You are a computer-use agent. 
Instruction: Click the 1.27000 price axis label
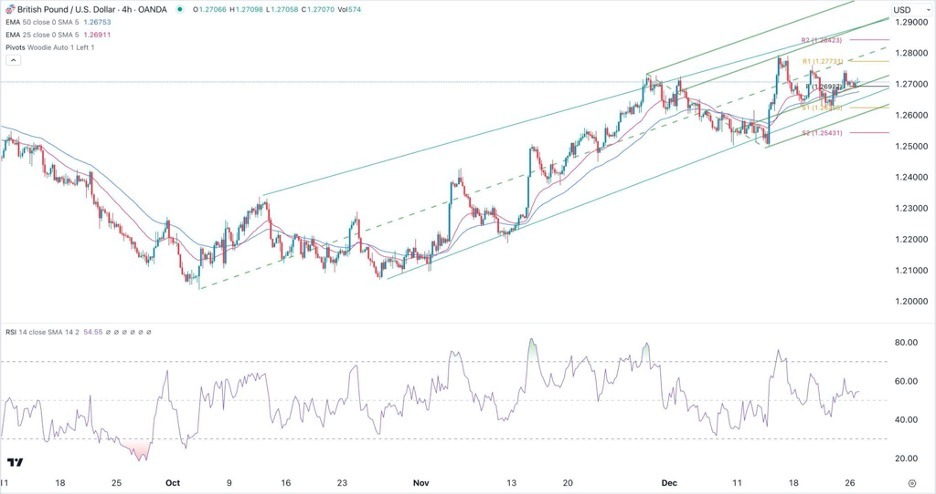(912, 84)
